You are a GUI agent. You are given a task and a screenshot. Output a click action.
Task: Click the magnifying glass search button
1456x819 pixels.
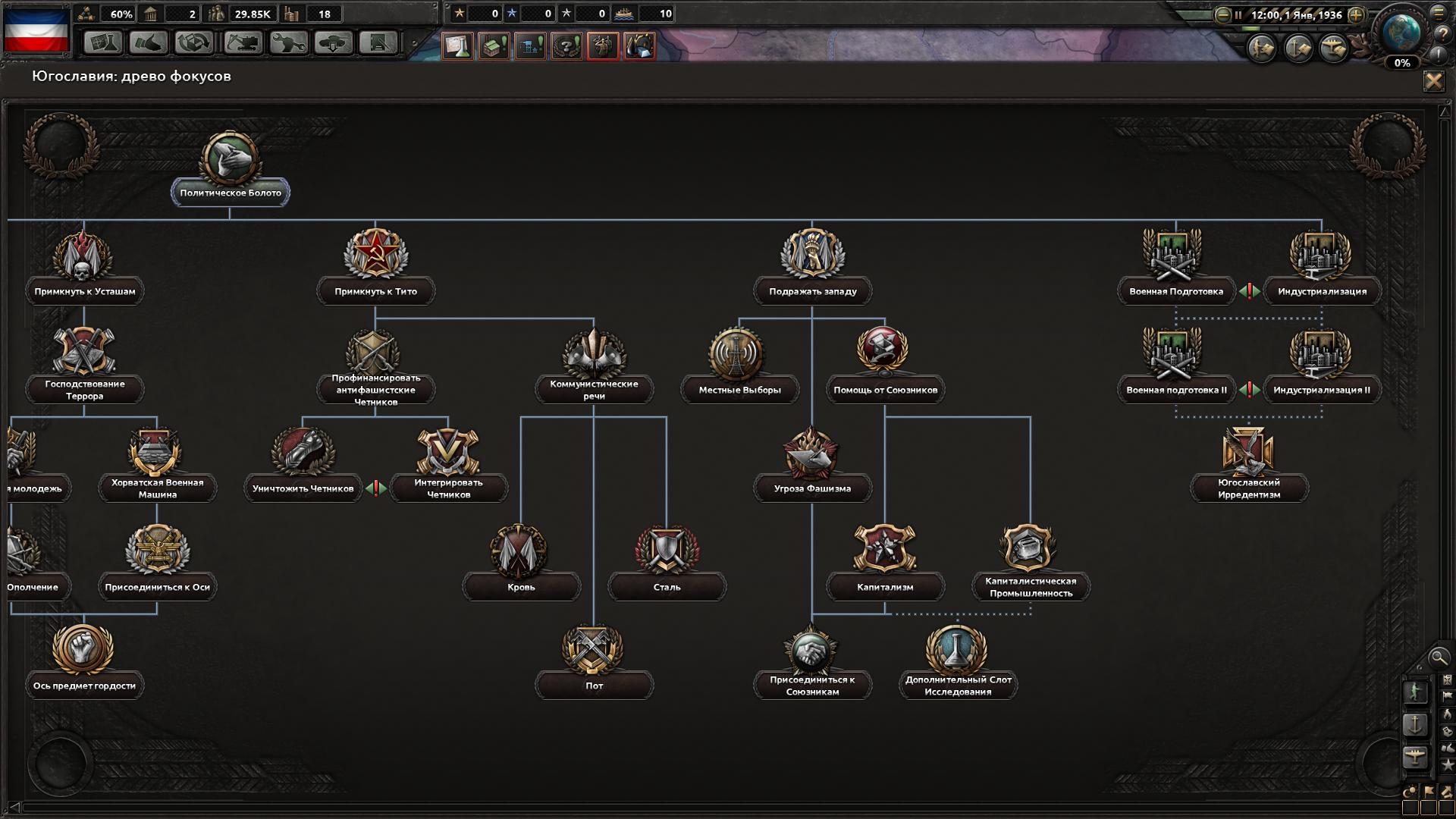1438,657
